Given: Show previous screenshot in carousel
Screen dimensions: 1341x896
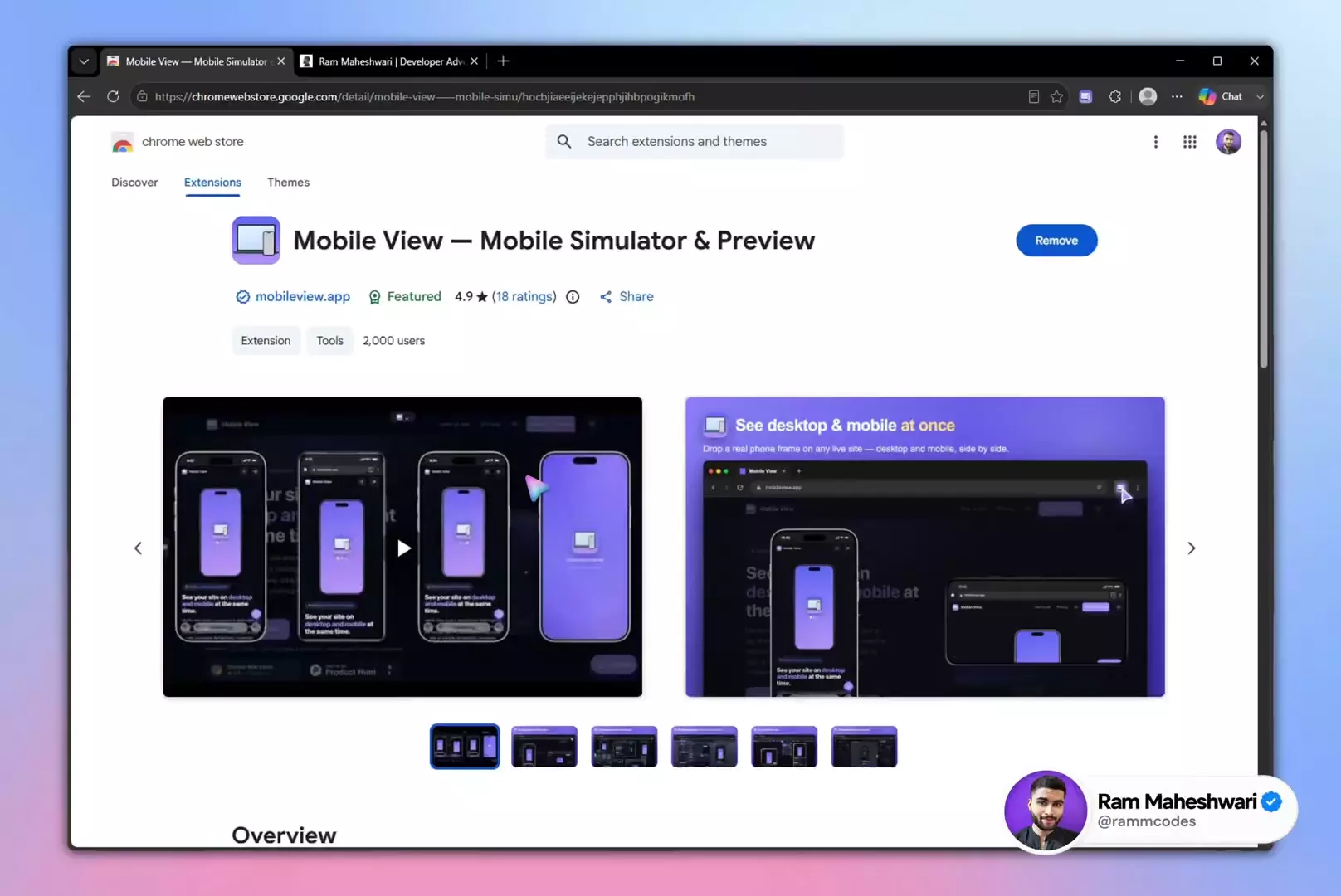Looking at the screenshot, I should 138,548.
